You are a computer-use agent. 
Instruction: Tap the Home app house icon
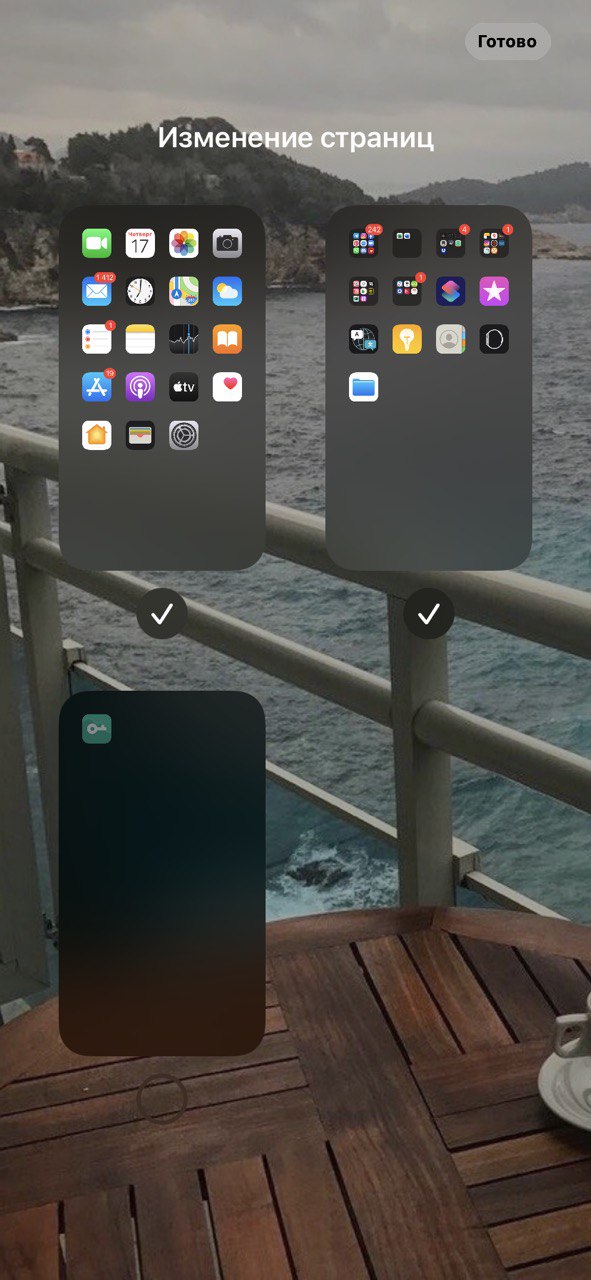tap(97, 435)
